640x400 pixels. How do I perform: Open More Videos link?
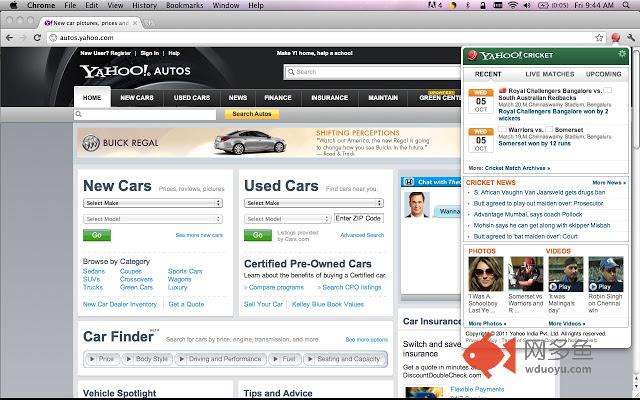tap(567, 324)
